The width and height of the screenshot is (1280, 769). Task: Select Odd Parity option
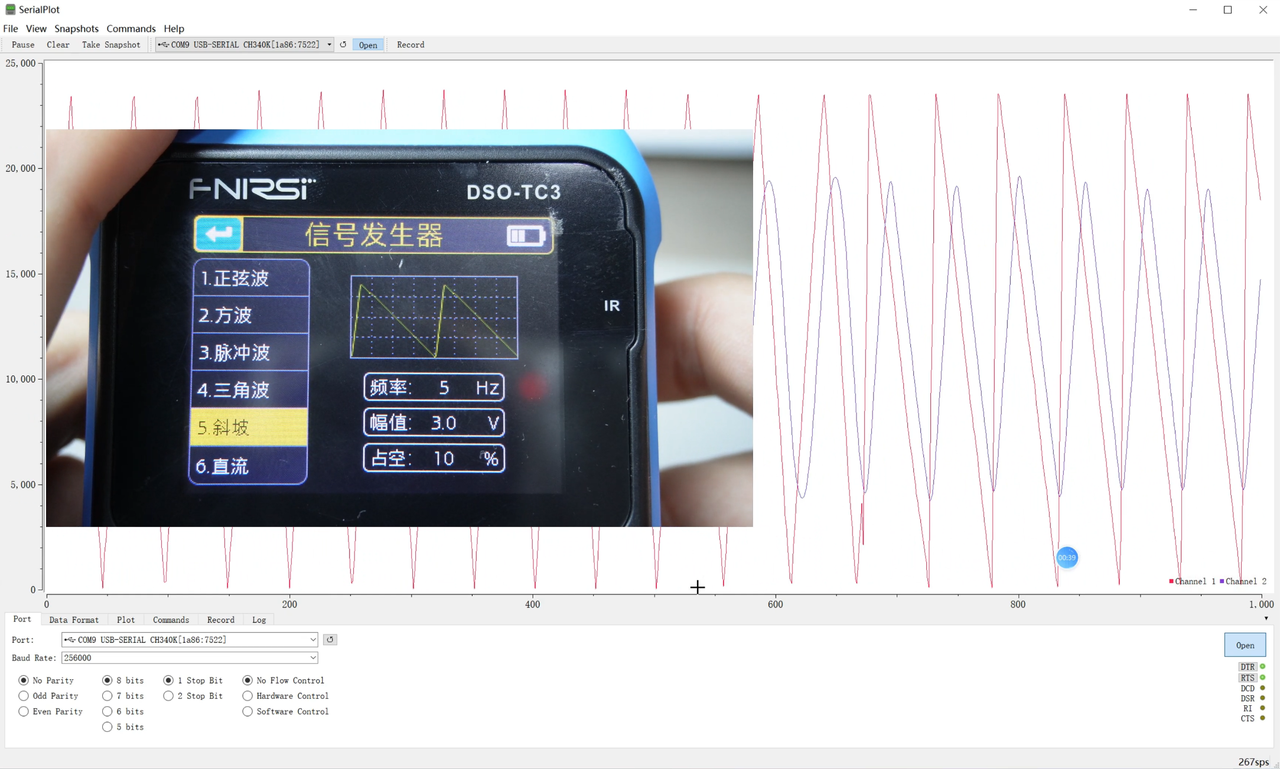(x=49, y=696)
